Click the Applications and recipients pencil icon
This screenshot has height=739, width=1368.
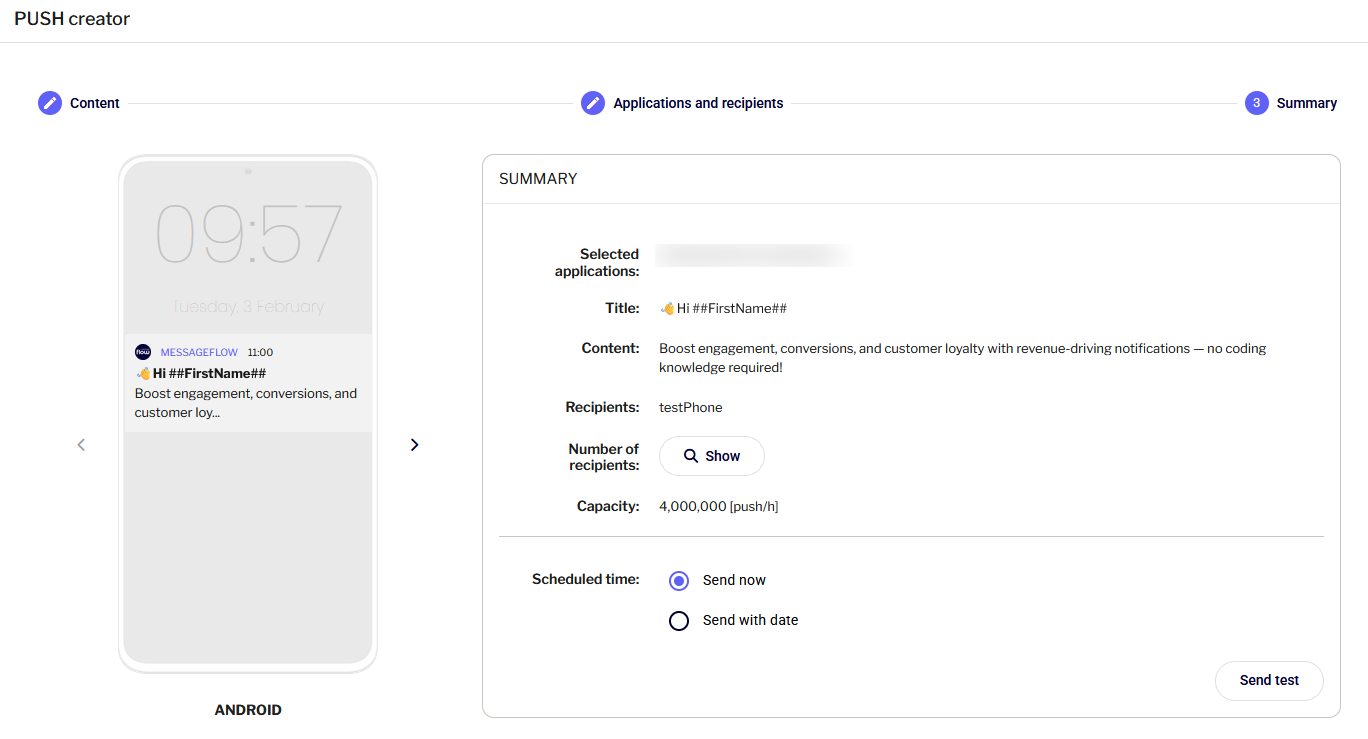[x=593, y=103]
